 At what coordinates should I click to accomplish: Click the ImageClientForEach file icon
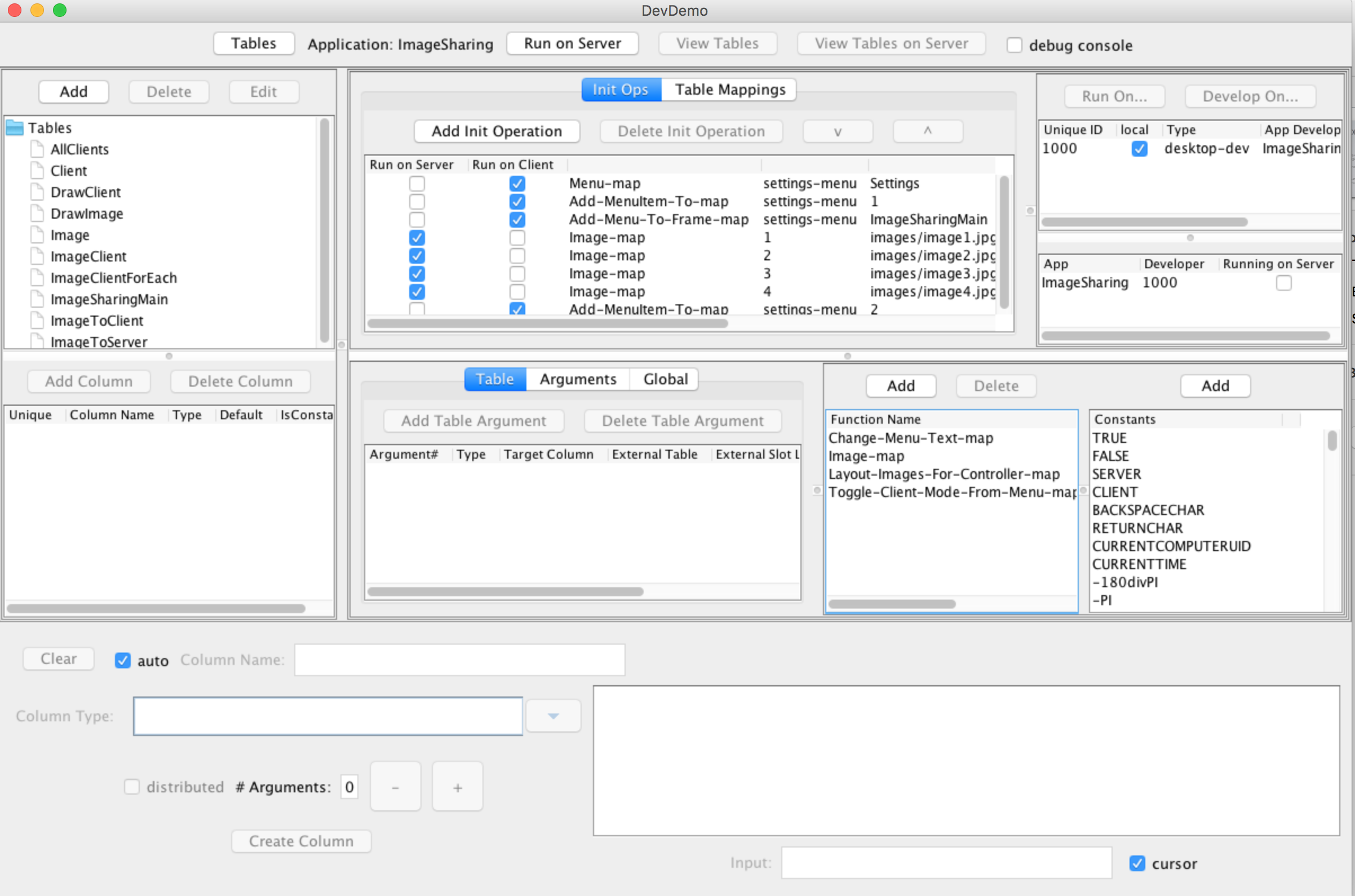tap(37, 278)
